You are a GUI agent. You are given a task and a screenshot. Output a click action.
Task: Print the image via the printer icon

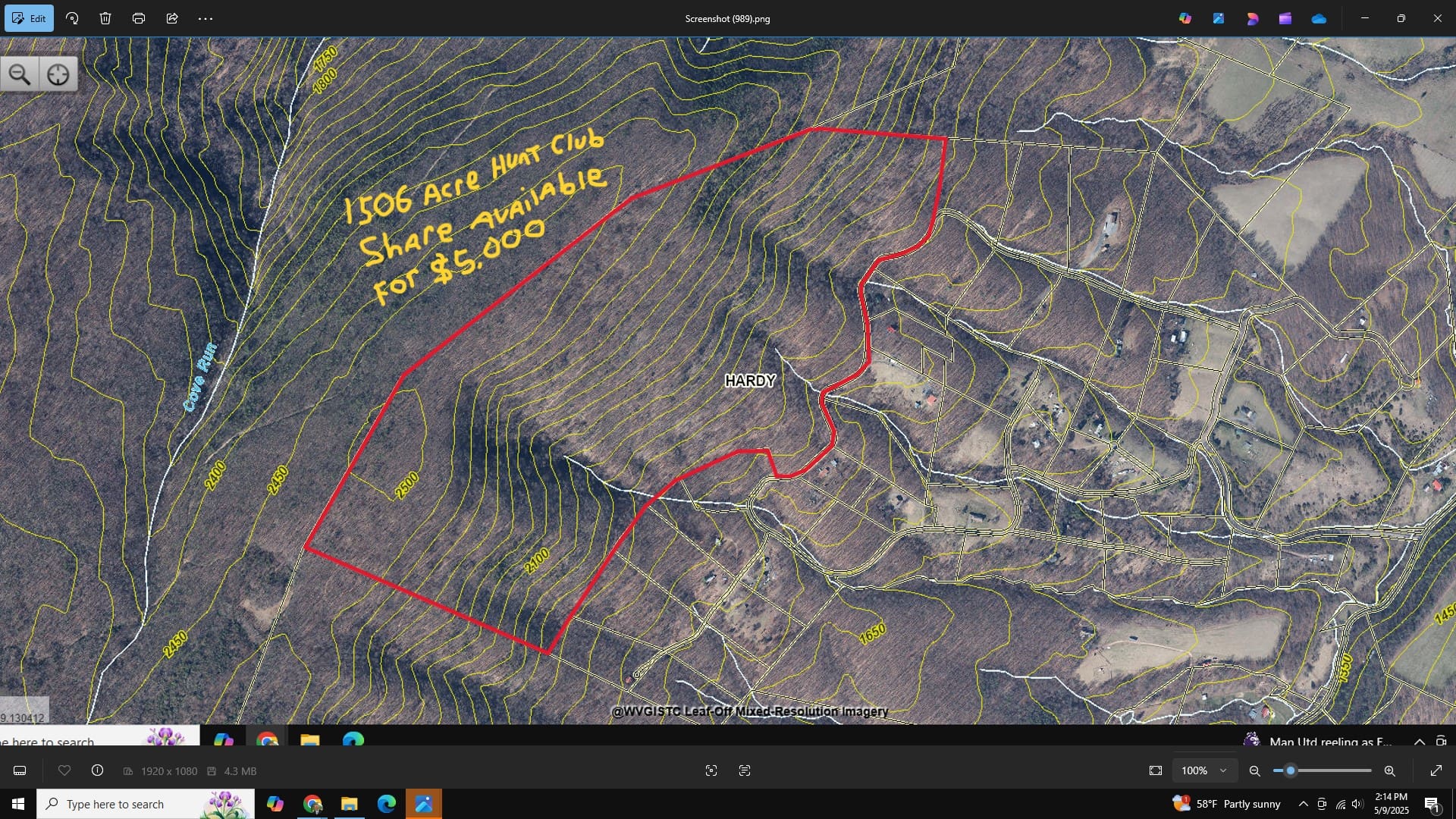pyautogui.click(x=139, y=18)
